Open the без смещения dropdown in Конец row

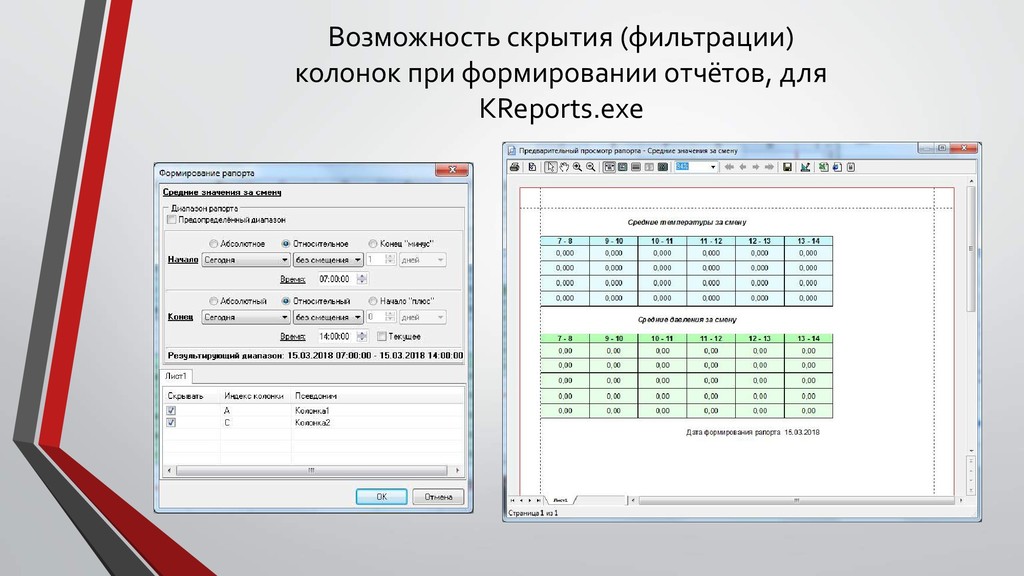click(x=328, y=317)
